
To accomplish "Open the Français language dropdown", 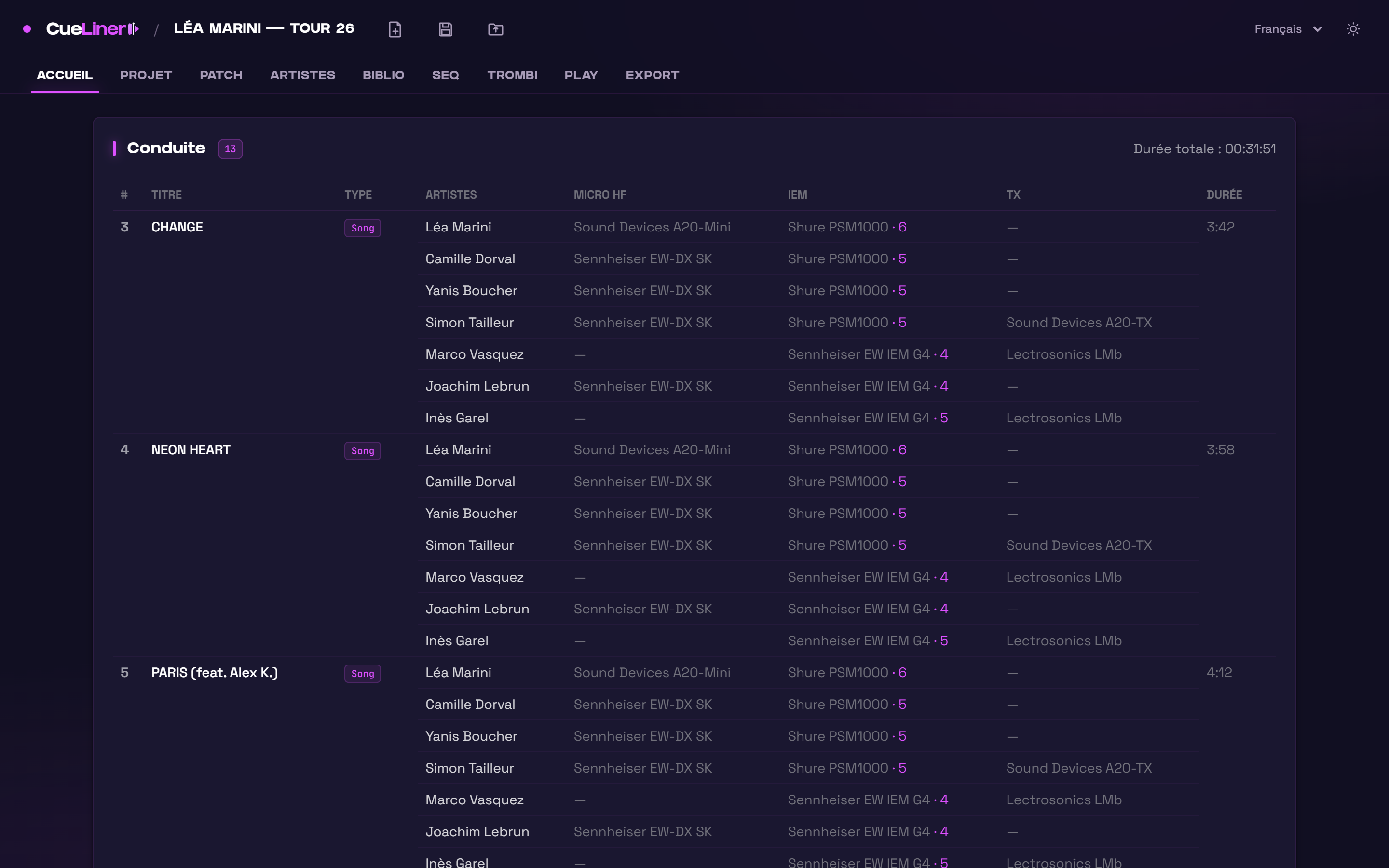I will 1288,29.
